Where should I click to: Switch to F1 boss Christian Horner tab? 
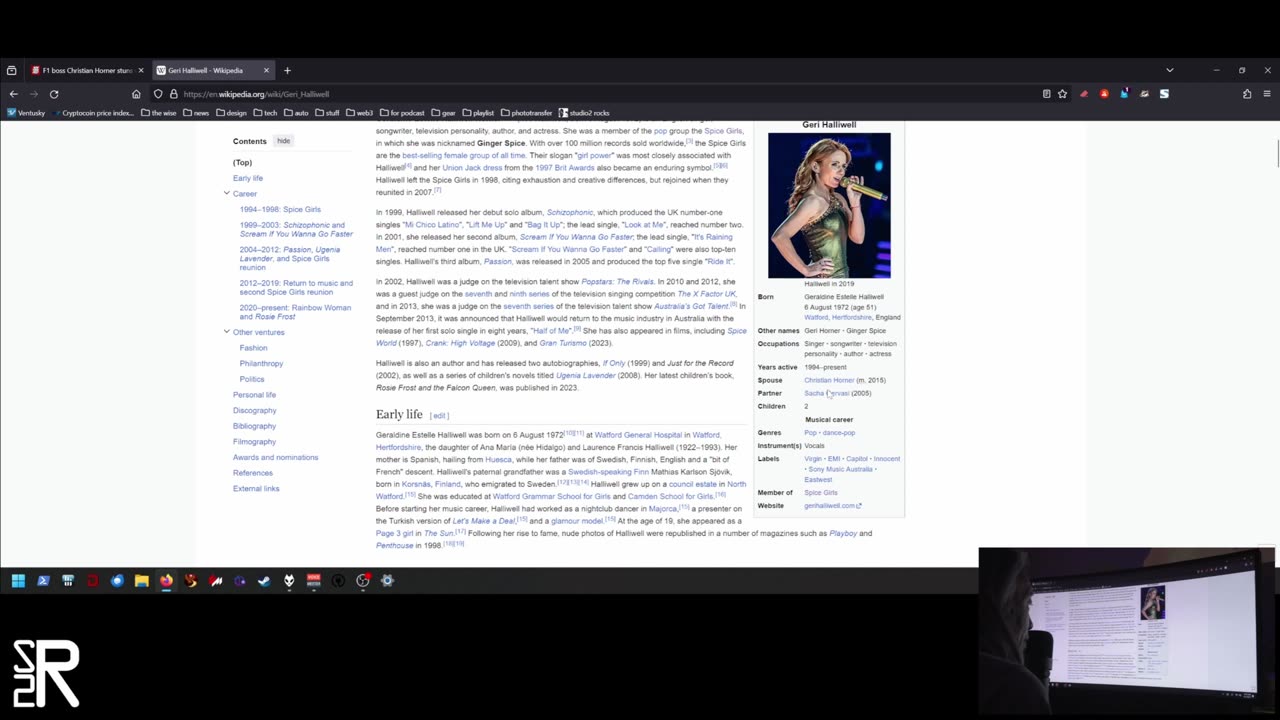pyautogui.click(x=85, y=70)
